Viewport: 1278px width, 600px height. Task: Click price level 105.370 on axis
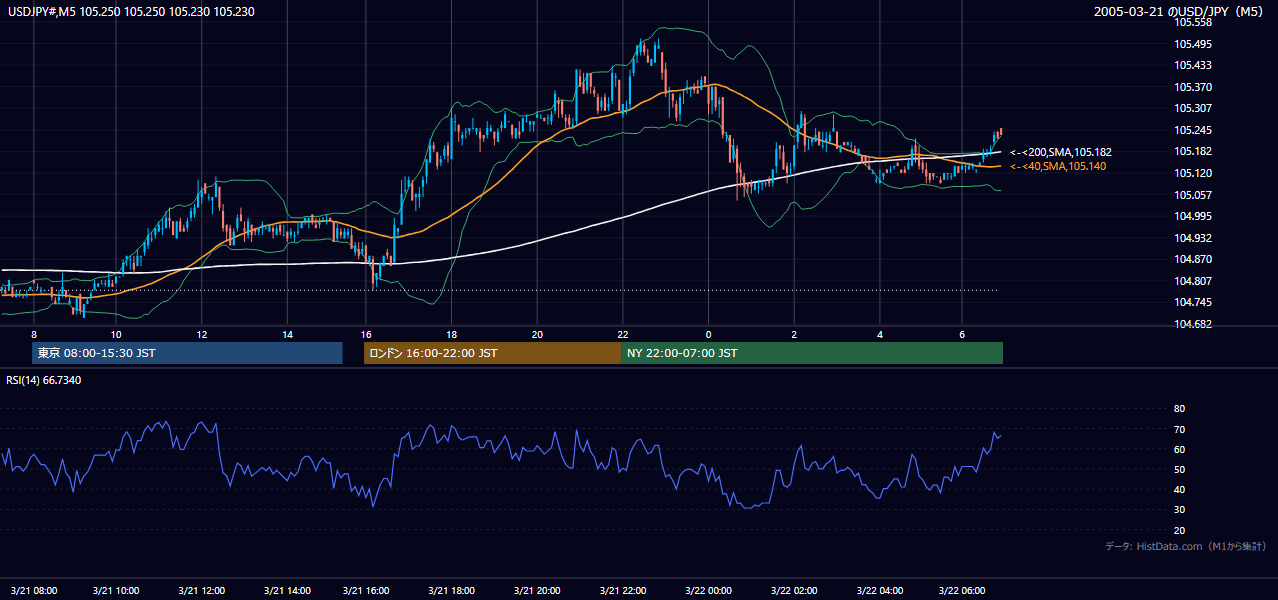[1194, 87]
